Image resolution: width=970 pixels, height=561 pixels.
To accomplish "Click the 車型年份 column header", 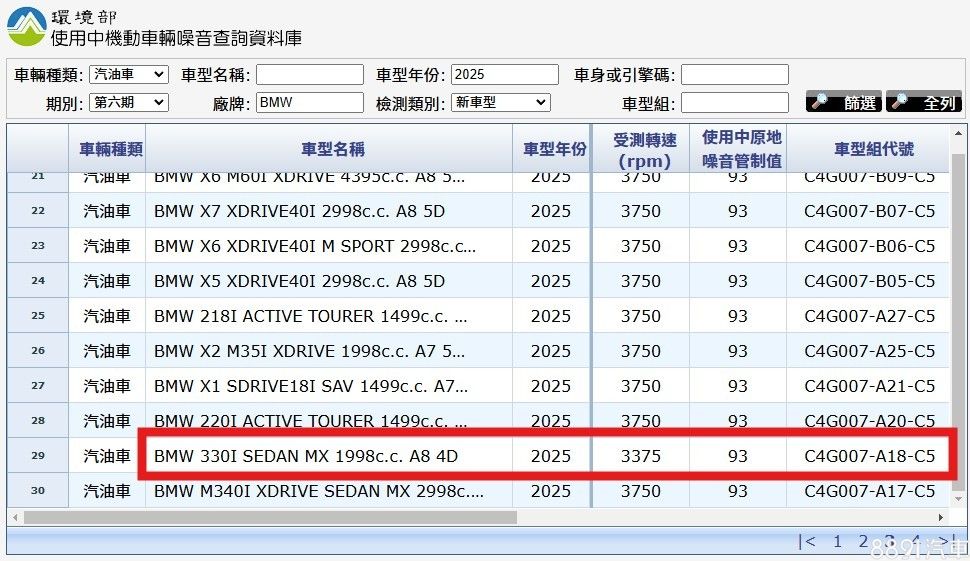I will point(554,149).
